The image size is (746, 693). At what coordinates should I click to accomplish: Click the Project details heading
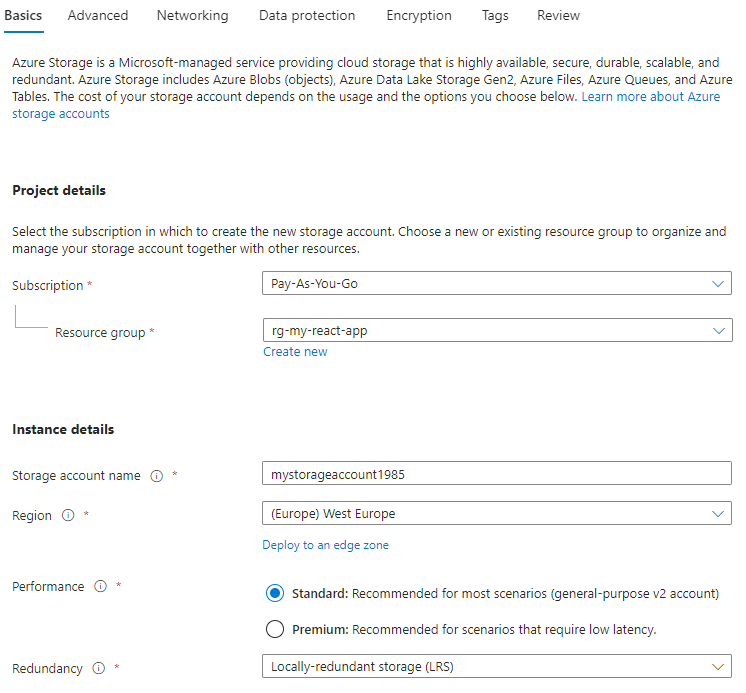pyautogui.click(x=59, y=190)
